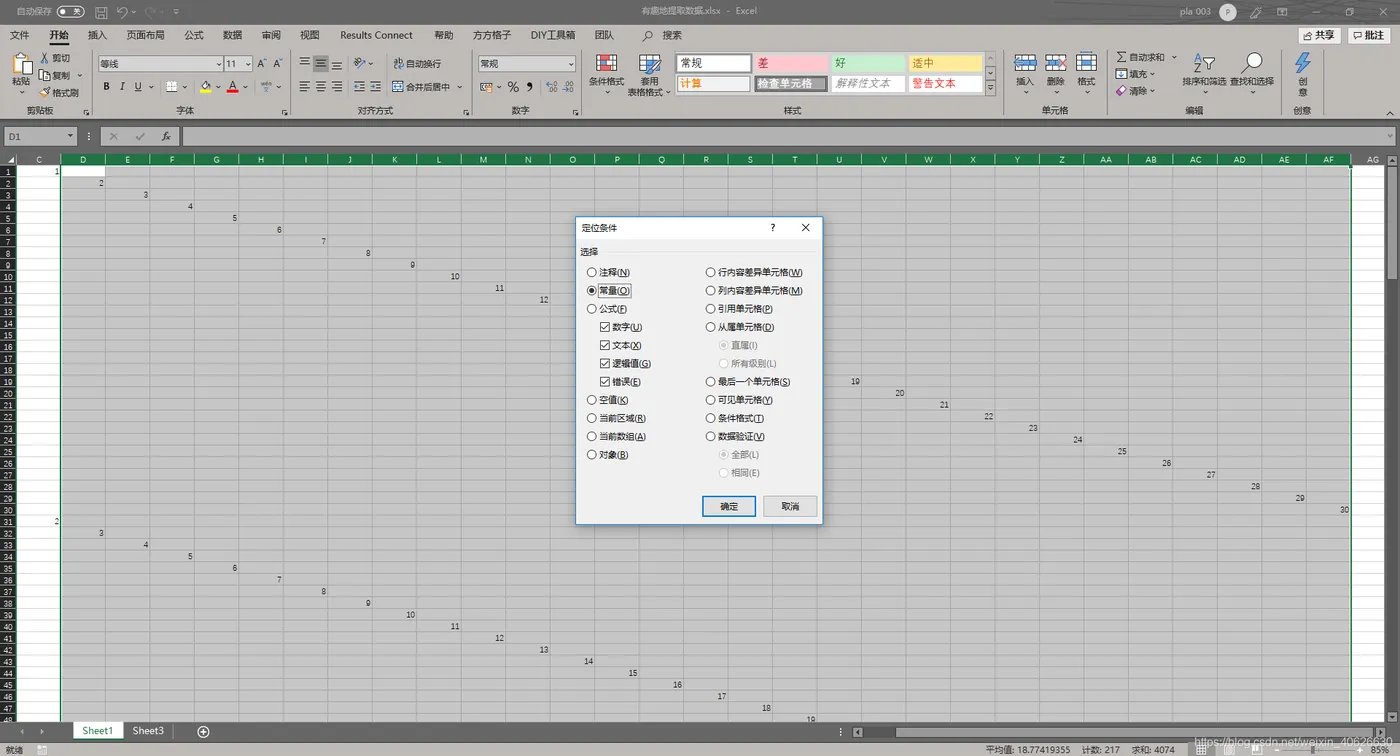Click the increase font size icon
This screenshot has width=1400, height=756.
coord(262,63)
